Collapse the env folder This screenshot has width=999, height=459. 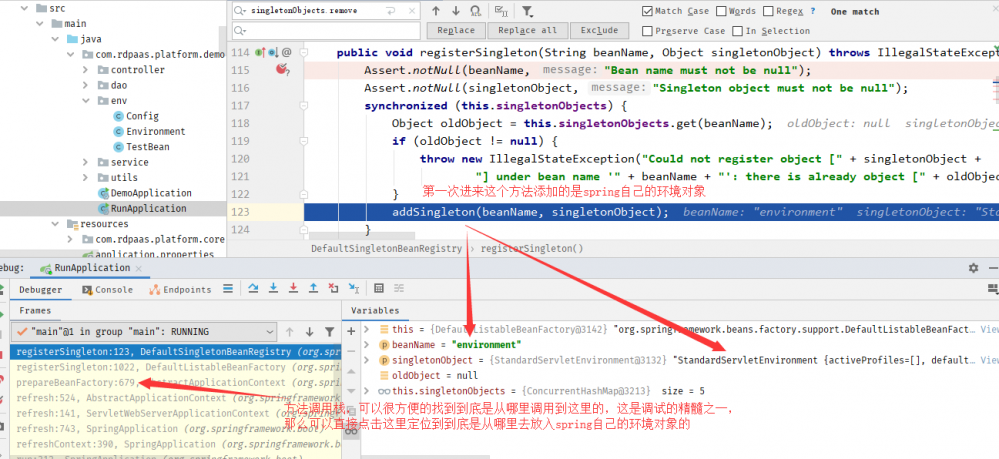(x=85, y=101)
